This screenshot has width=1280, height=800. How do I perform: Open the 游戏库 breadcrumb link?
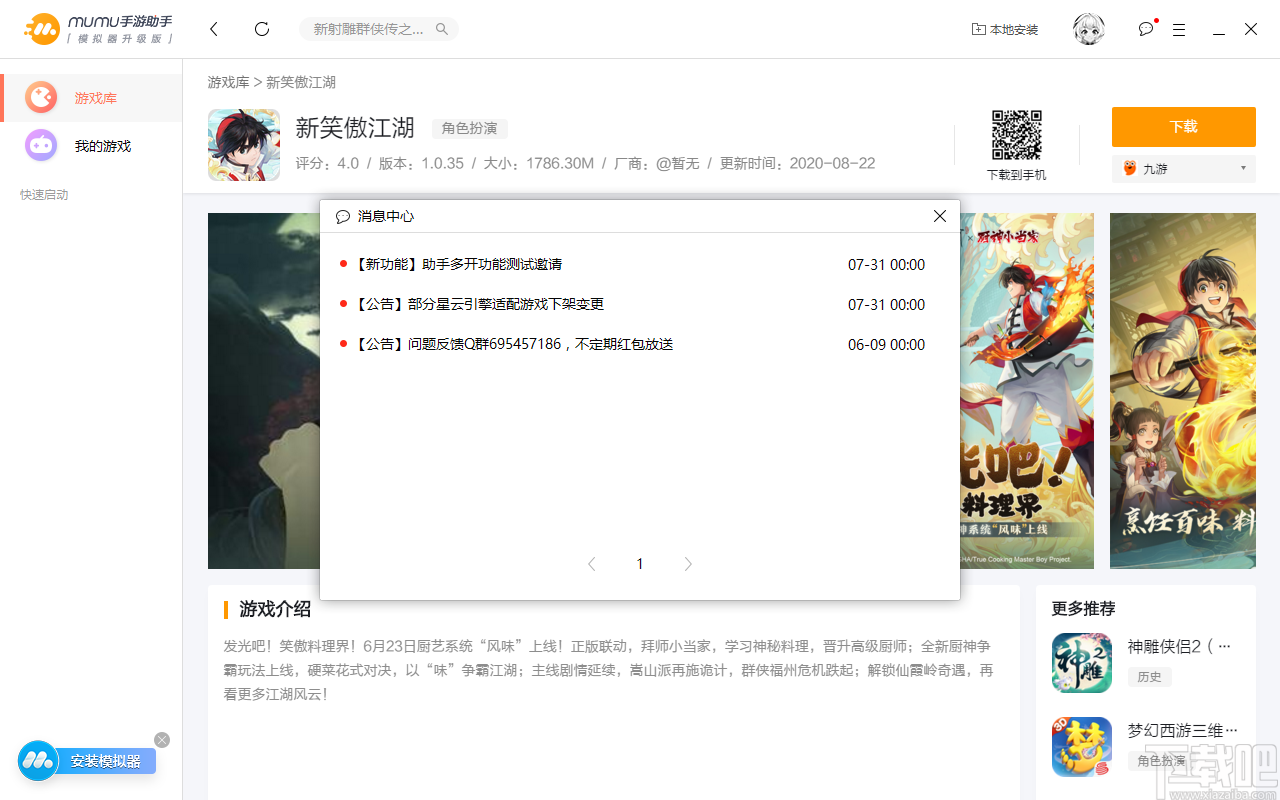tap(228, 81)
